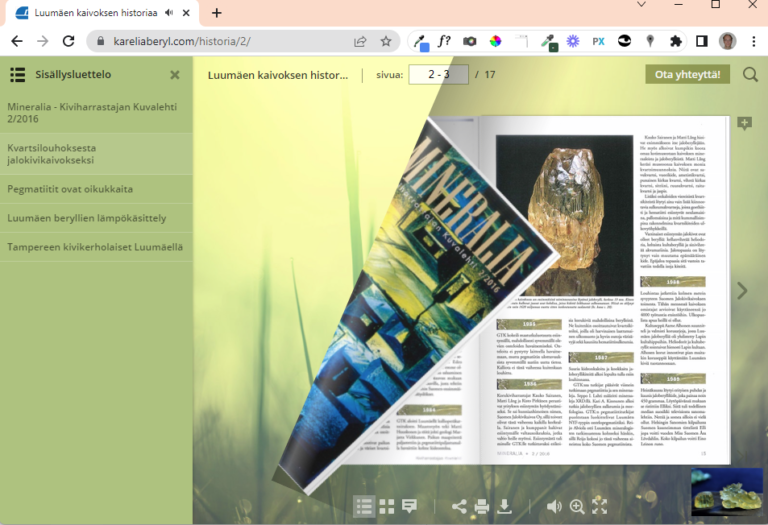Viewport: 768px width, 525px height.
Task: Close the Luumäen kaivoksen historiaa tab
Action: (x=186, y=13)
